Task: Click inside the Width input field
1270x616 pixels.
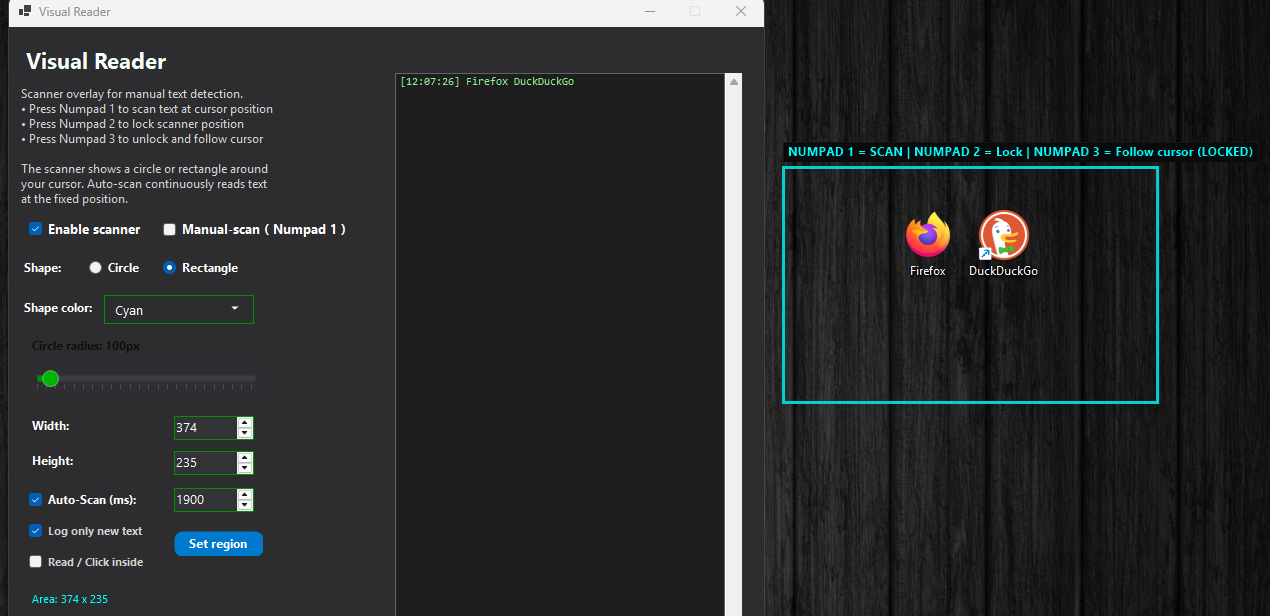Action: pyautogui.click(x=205, y=427)
